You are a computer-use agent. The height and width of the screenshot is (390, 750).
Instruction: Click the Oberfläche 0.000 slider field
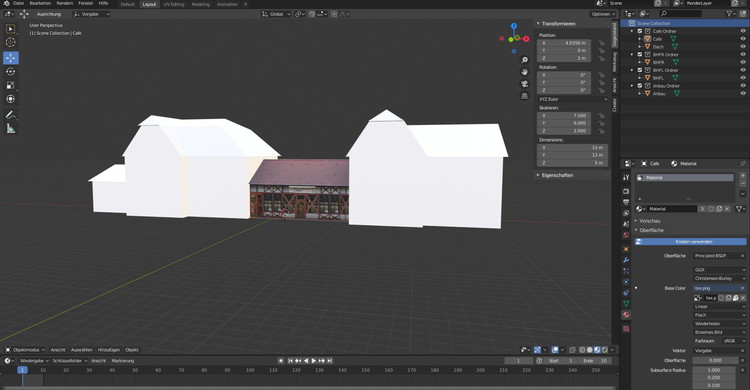point(716,360)
